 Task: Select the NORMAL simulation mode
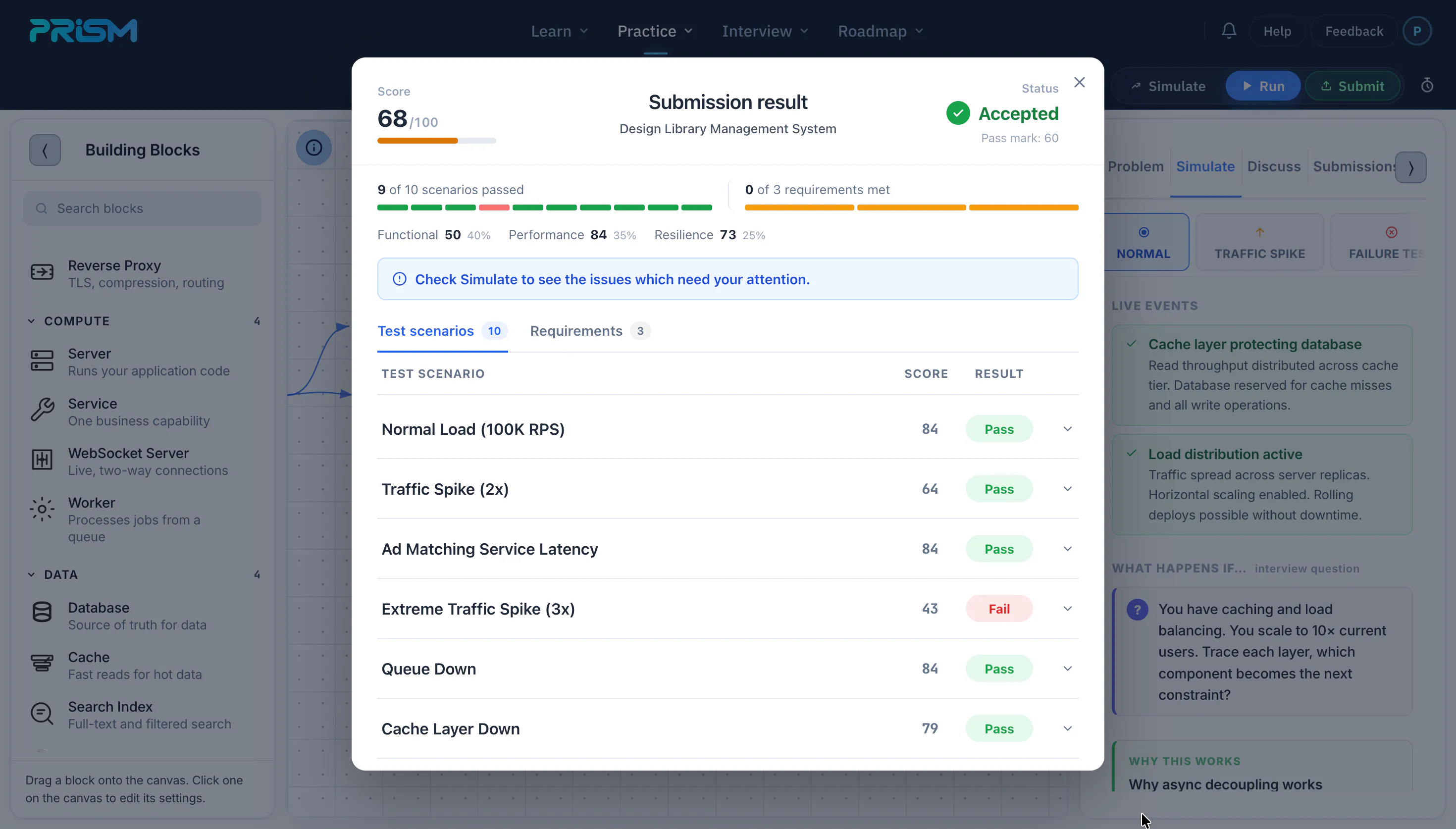[1144, 242]
